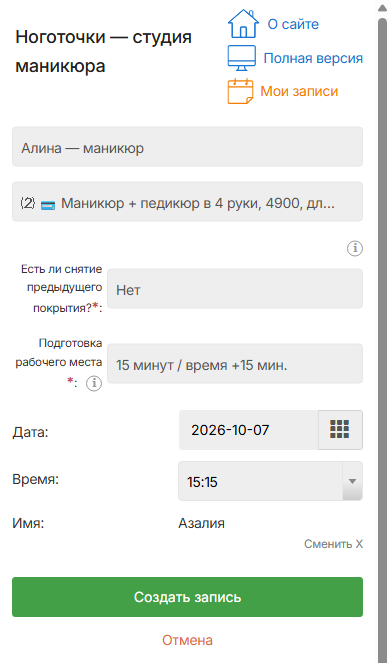Click the info icon beside Подготовка рабочего места
Image resolution: width=390 pixels, height=663 pixels.
pos(94,384)
